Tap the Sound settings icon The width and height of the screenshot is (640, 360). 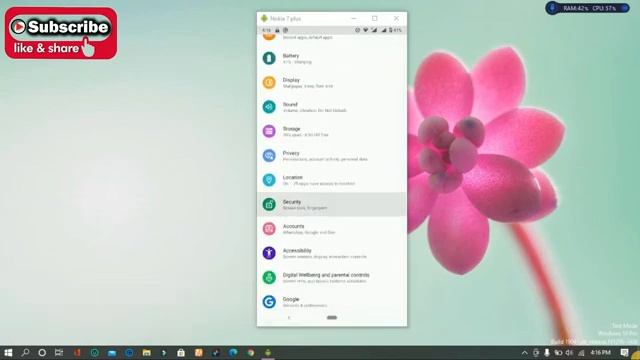click(x=269, y=107)
